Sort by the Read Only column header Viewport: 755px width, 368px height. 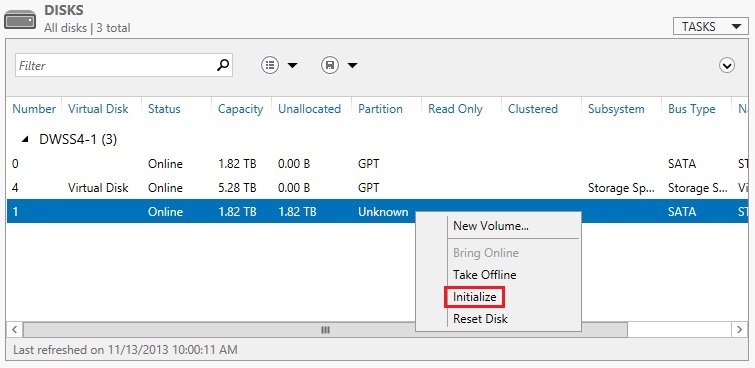[455, 109]
